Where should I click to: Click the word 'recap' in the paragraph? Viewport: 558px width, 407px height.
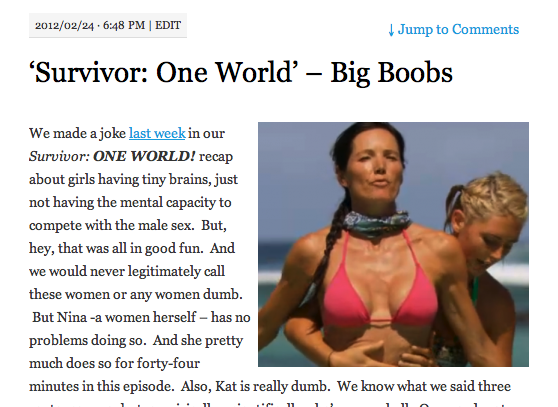[x=216, y=157]
